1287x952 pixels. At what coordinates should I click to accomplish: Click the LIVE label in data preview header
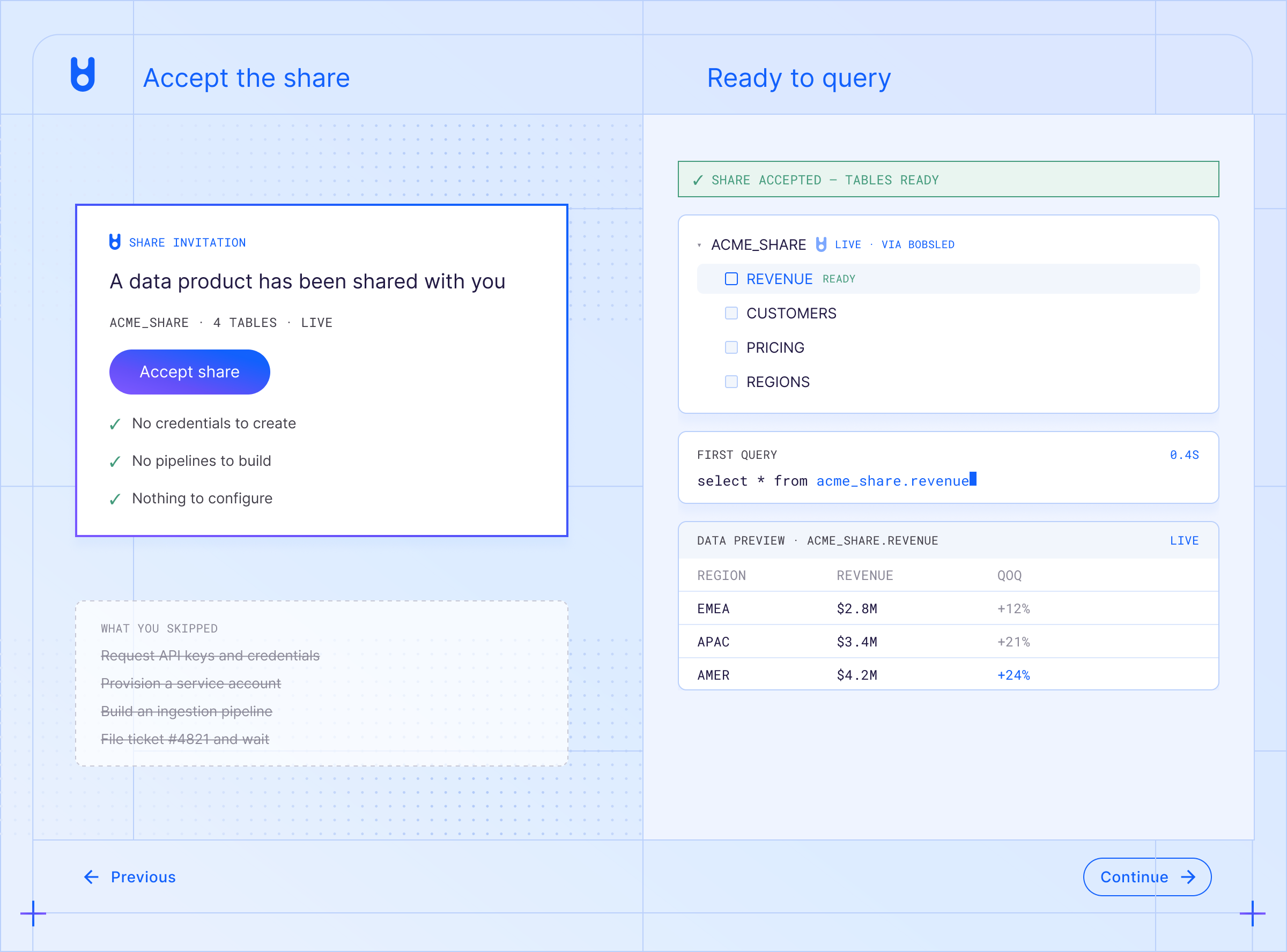pos(1185,540)
